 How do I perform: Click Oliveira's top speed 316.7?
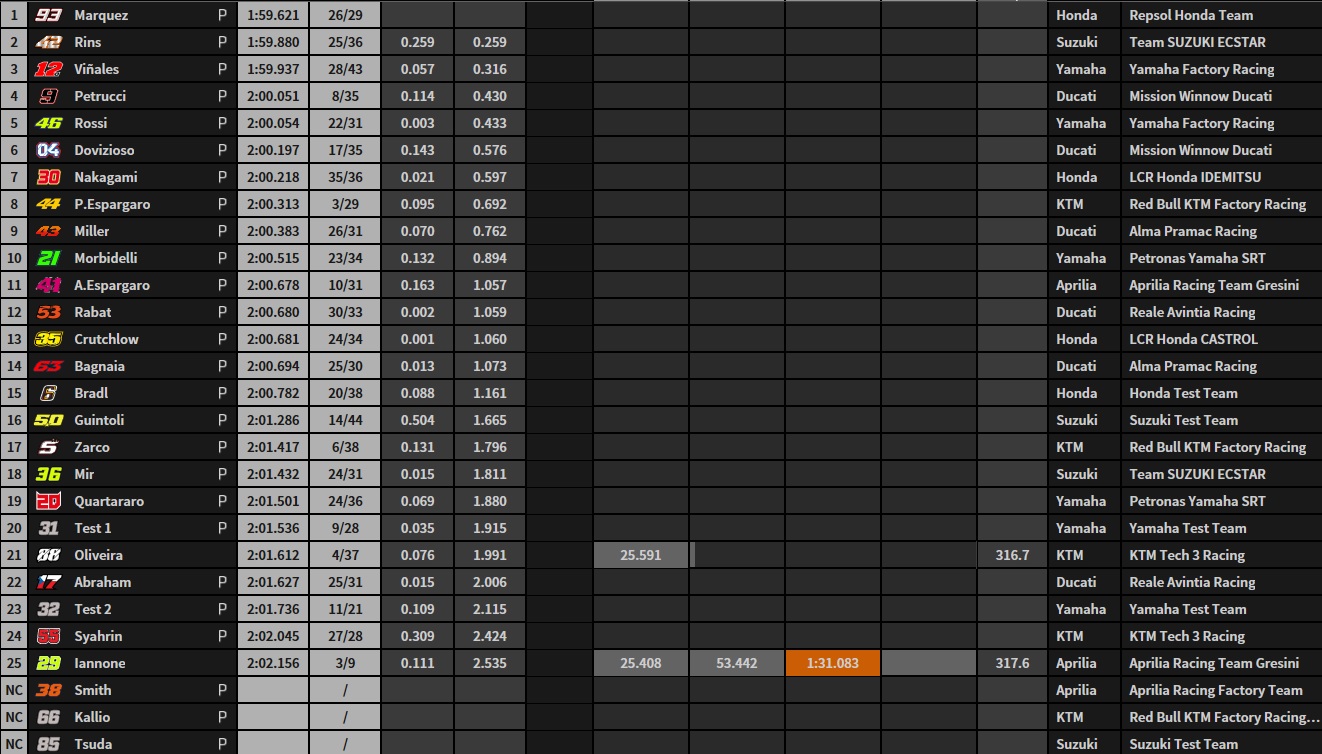pyautogui.click(x=1013, y=555)
